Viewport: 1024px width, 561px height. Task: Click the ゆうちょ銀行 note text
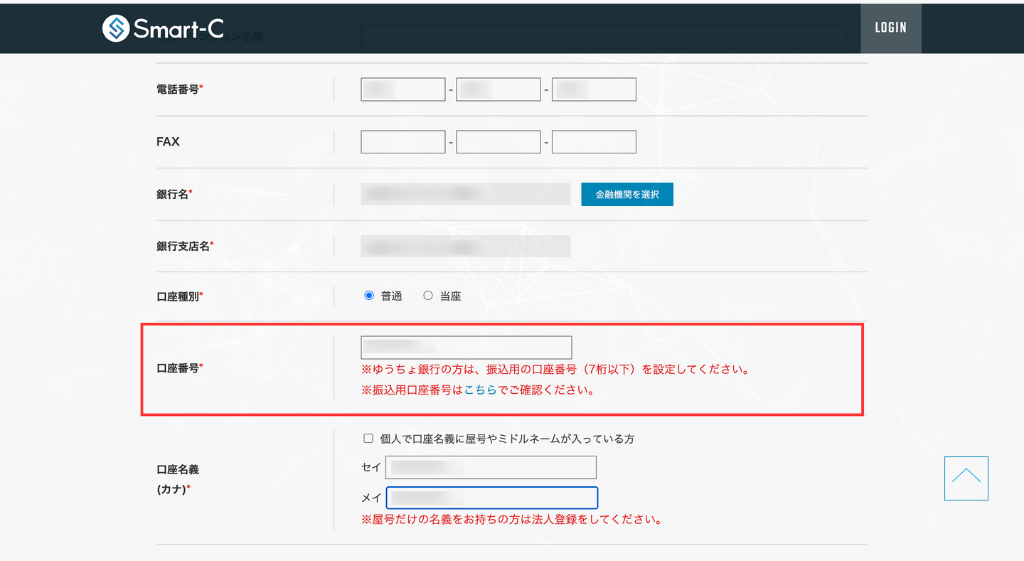pyautogui.click(x=555, y=370)
